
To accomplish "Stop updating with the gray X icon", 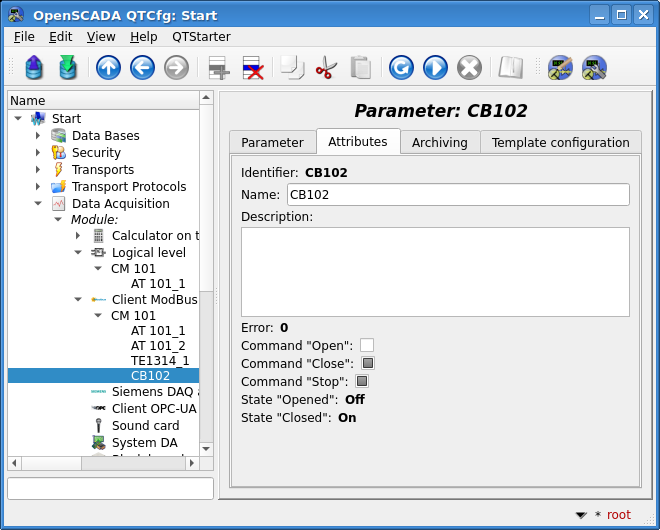I will (x=469, y=67).
